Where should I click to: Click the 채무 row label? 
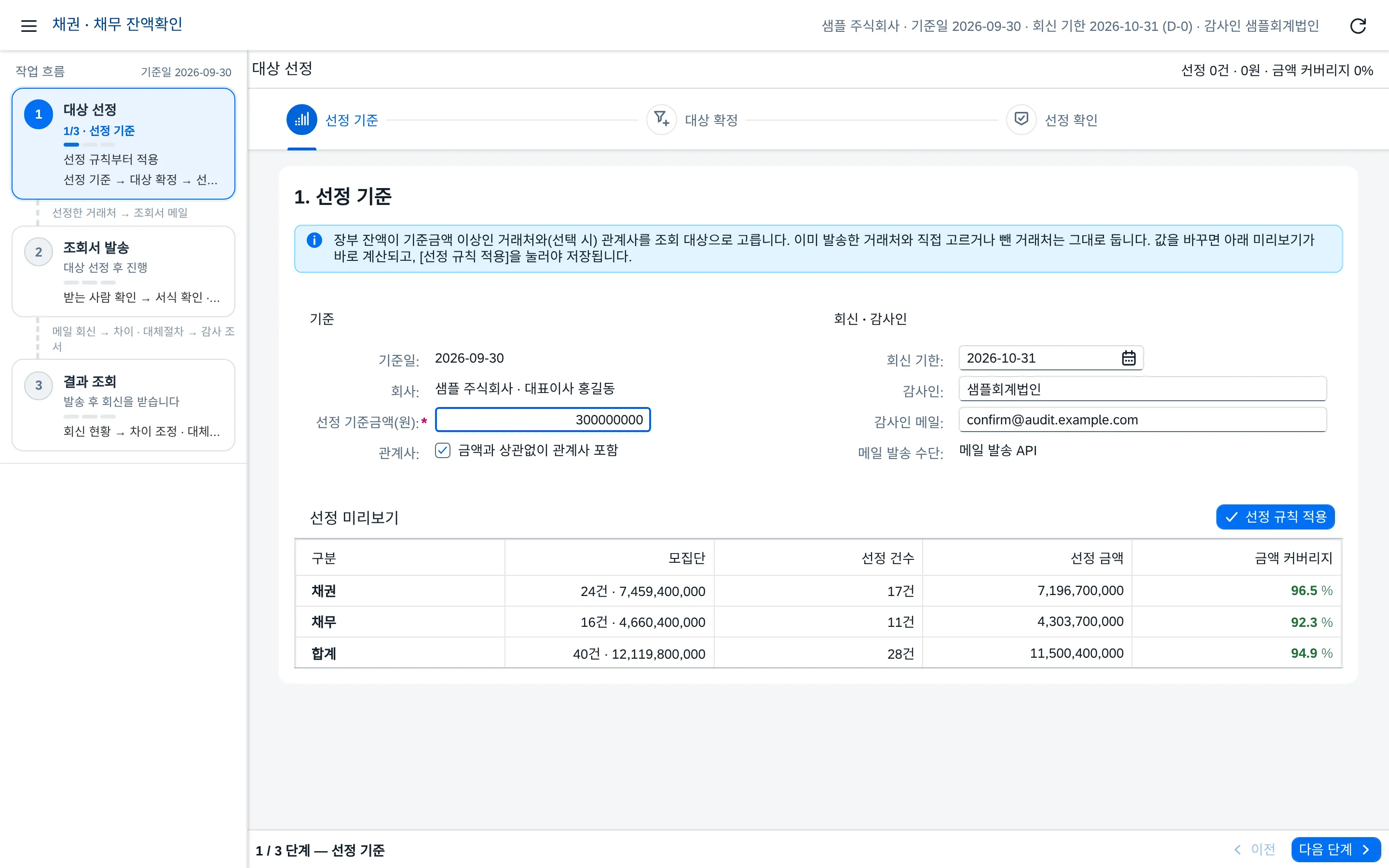tap(324, 622)
